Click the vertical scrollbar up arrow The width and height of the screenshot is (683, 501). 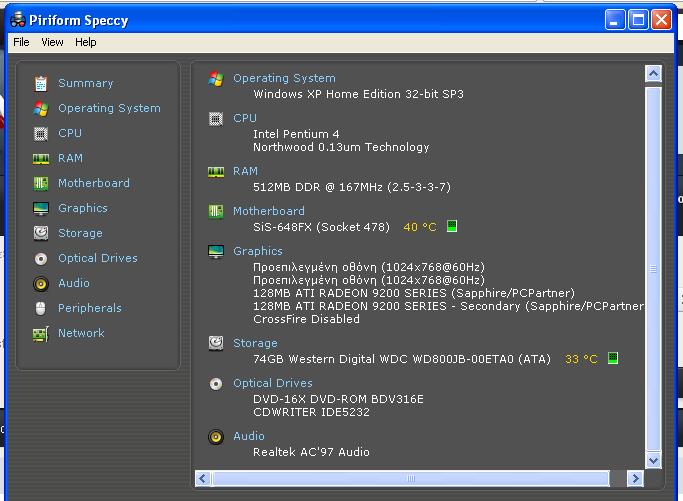click(x=653, y=74)
